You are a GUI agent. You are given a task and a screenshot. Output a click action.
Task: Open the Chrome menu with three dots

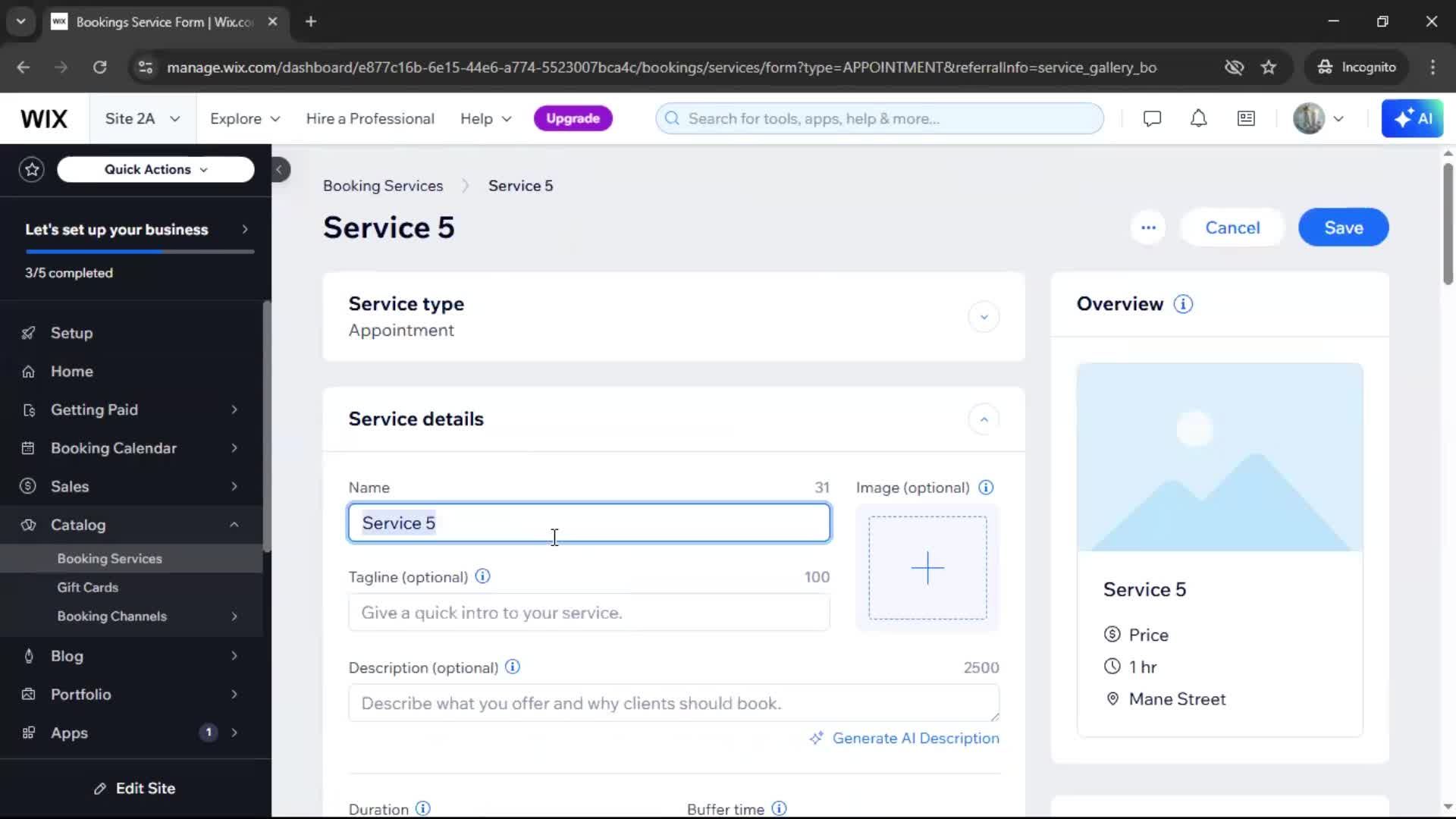click(1432, 67)
